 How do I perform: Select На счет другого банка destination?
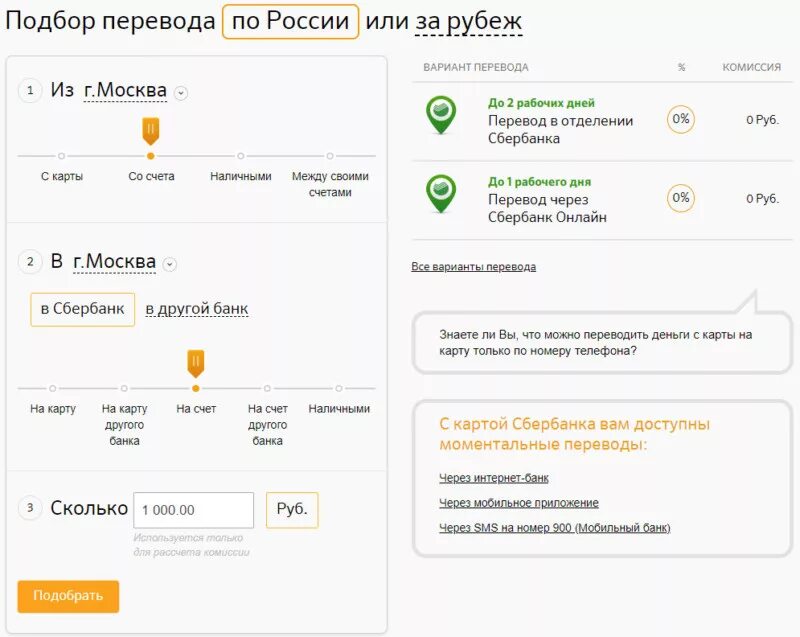[x=267, y=424]
